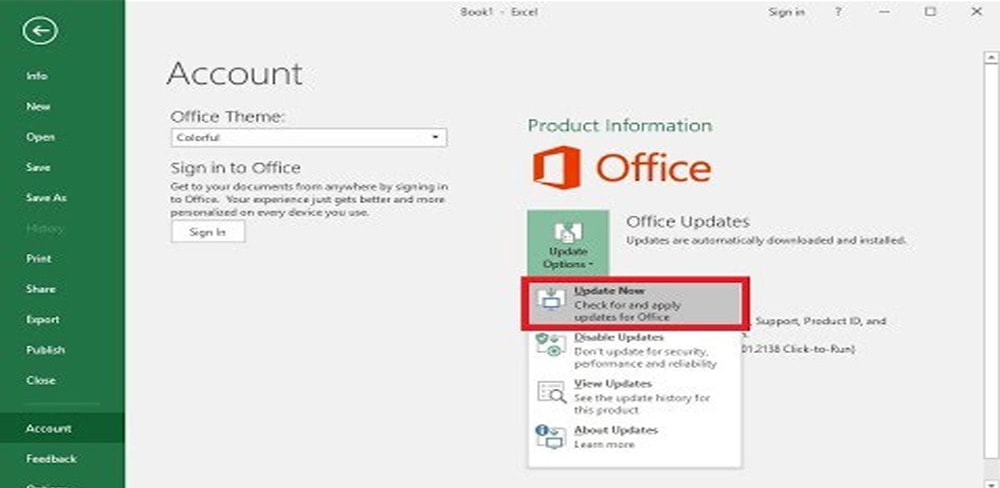1000x488 pixels.
Task: Minimize the Excel window
Action: pos(884,12)
